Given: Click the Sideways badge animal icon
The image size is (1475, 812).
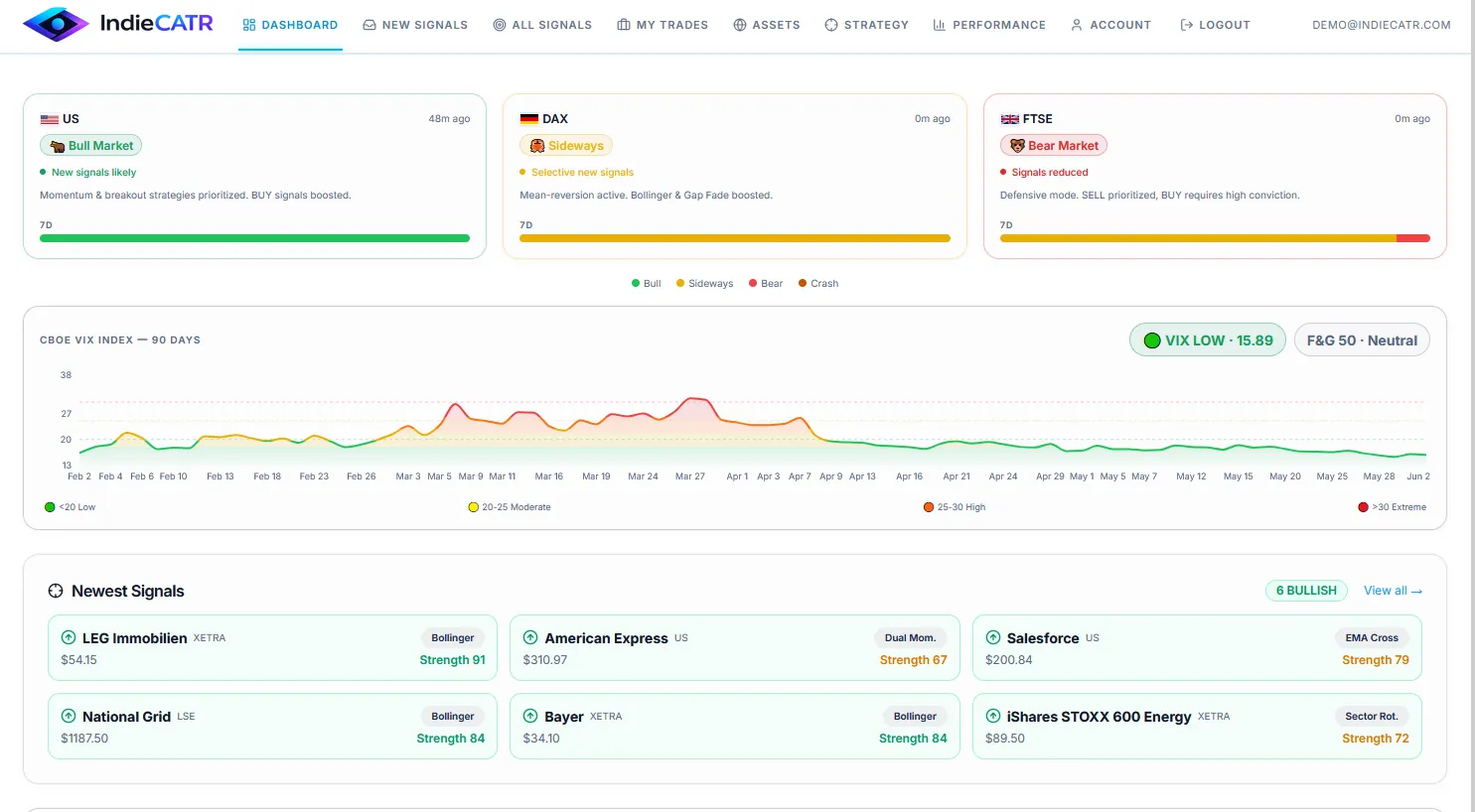Looking at the screenshot, I should point(537,146).
